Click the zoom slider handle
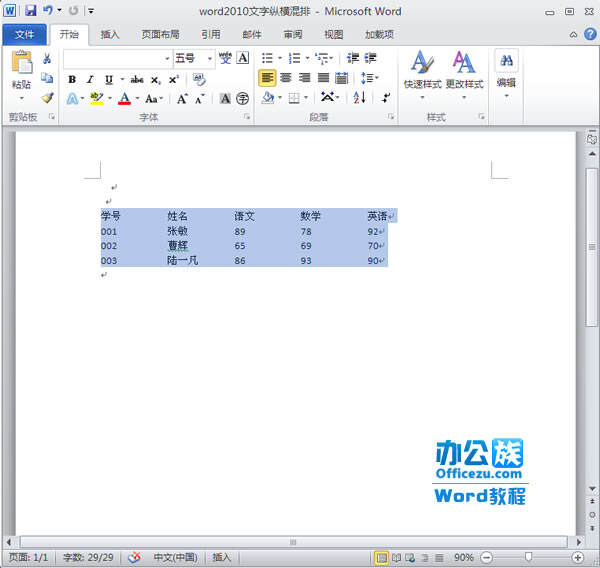 tap(528, 557)
